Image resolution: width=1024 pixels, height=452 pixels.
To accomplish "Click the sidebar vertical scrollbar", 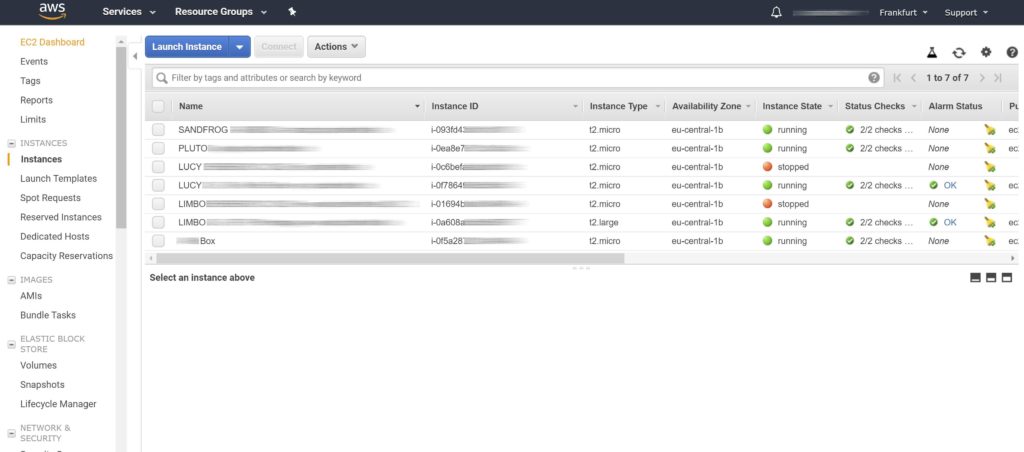I will 121,137.
